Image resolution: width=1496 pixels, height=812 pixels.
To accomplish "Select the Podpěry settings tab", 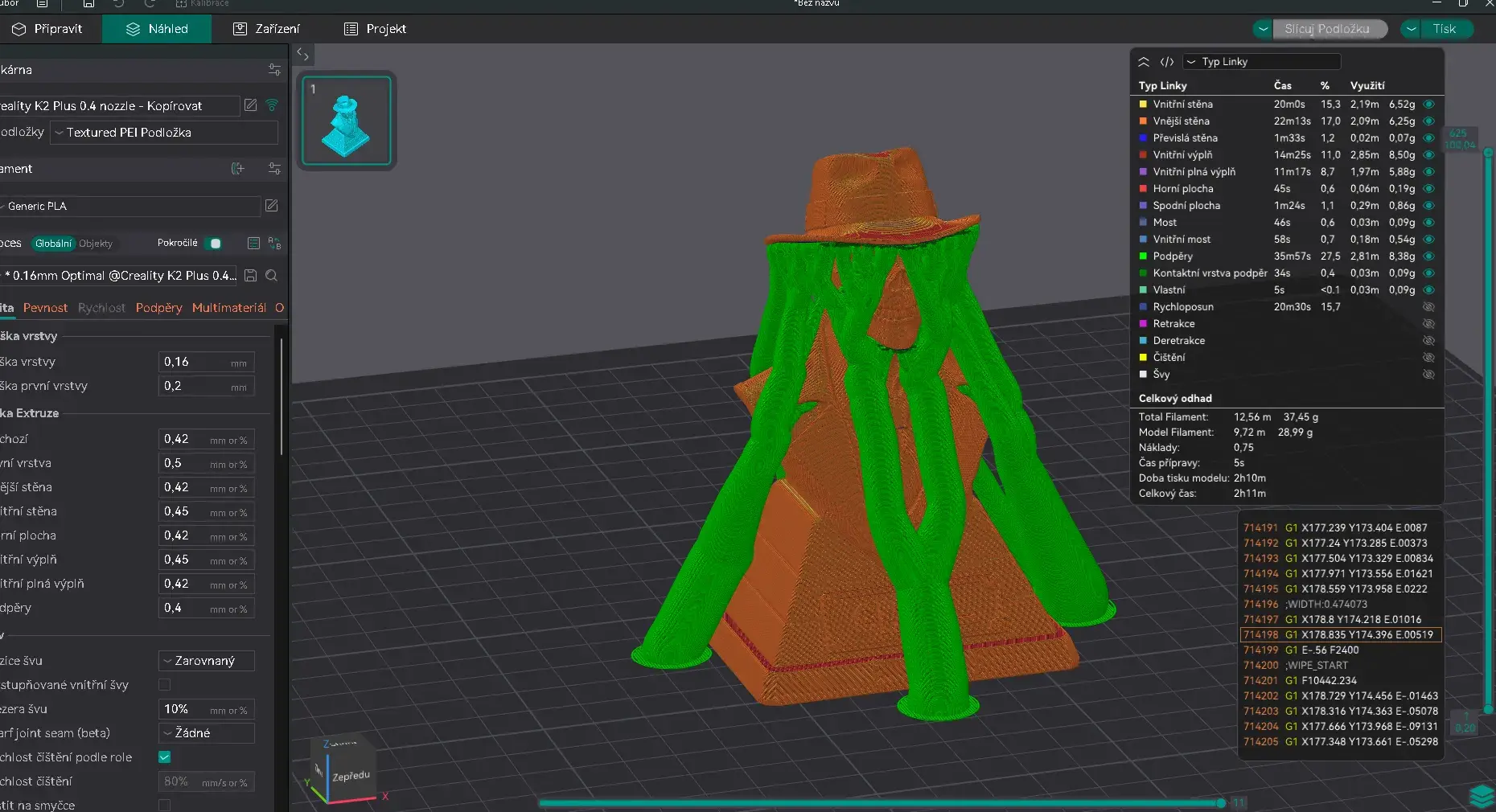I will click(159, 308).
